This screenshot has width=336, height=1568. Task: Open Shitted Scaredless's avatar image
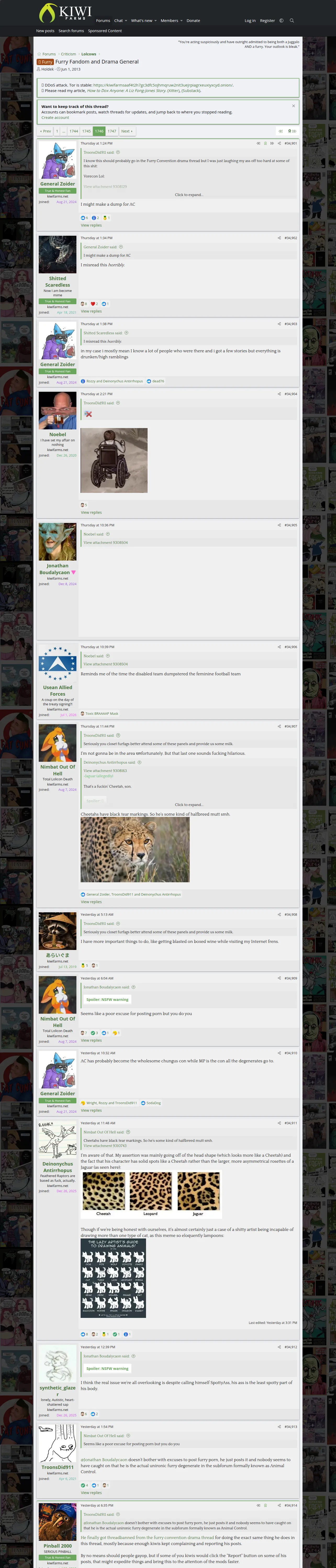click(x=57, y=255)
